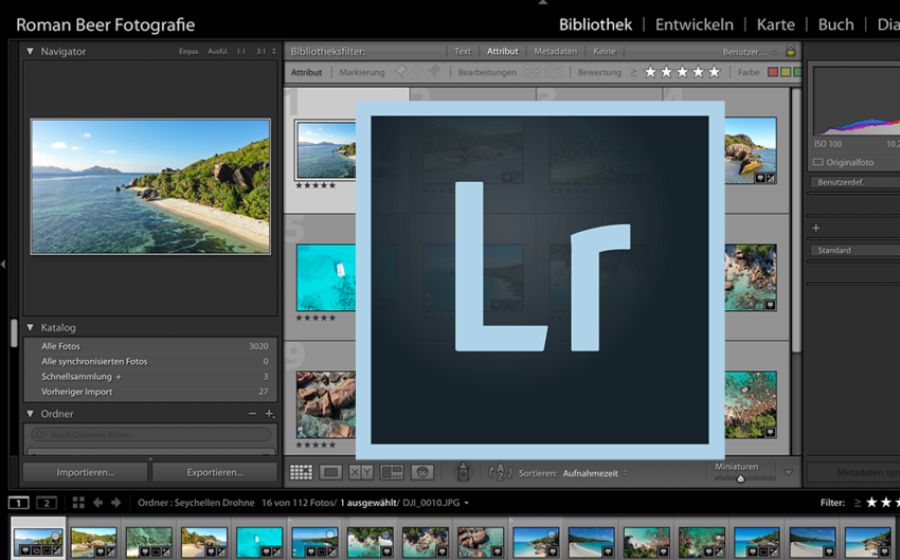The width and height of the screenshot is (900, 560).
Task: Set navigator zoom to 1:1
Action: (x=241, y=51)
